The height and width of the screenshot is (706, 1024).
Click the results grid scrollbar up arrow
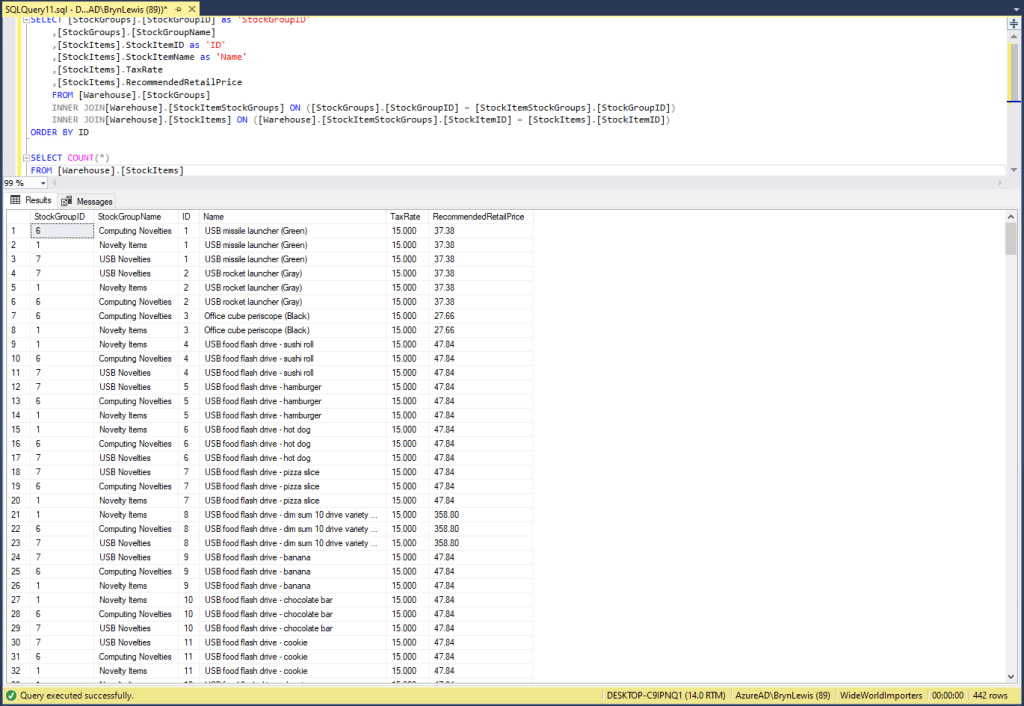[1011, 216]
